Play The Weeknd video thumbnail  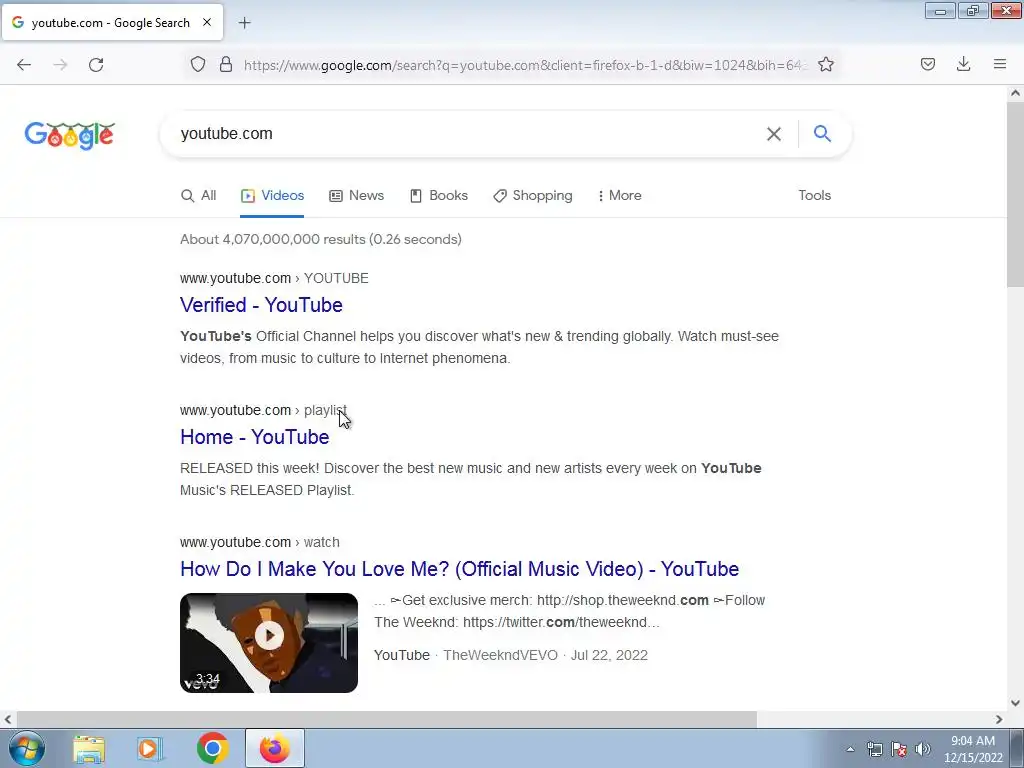click(x=269, y=643)
